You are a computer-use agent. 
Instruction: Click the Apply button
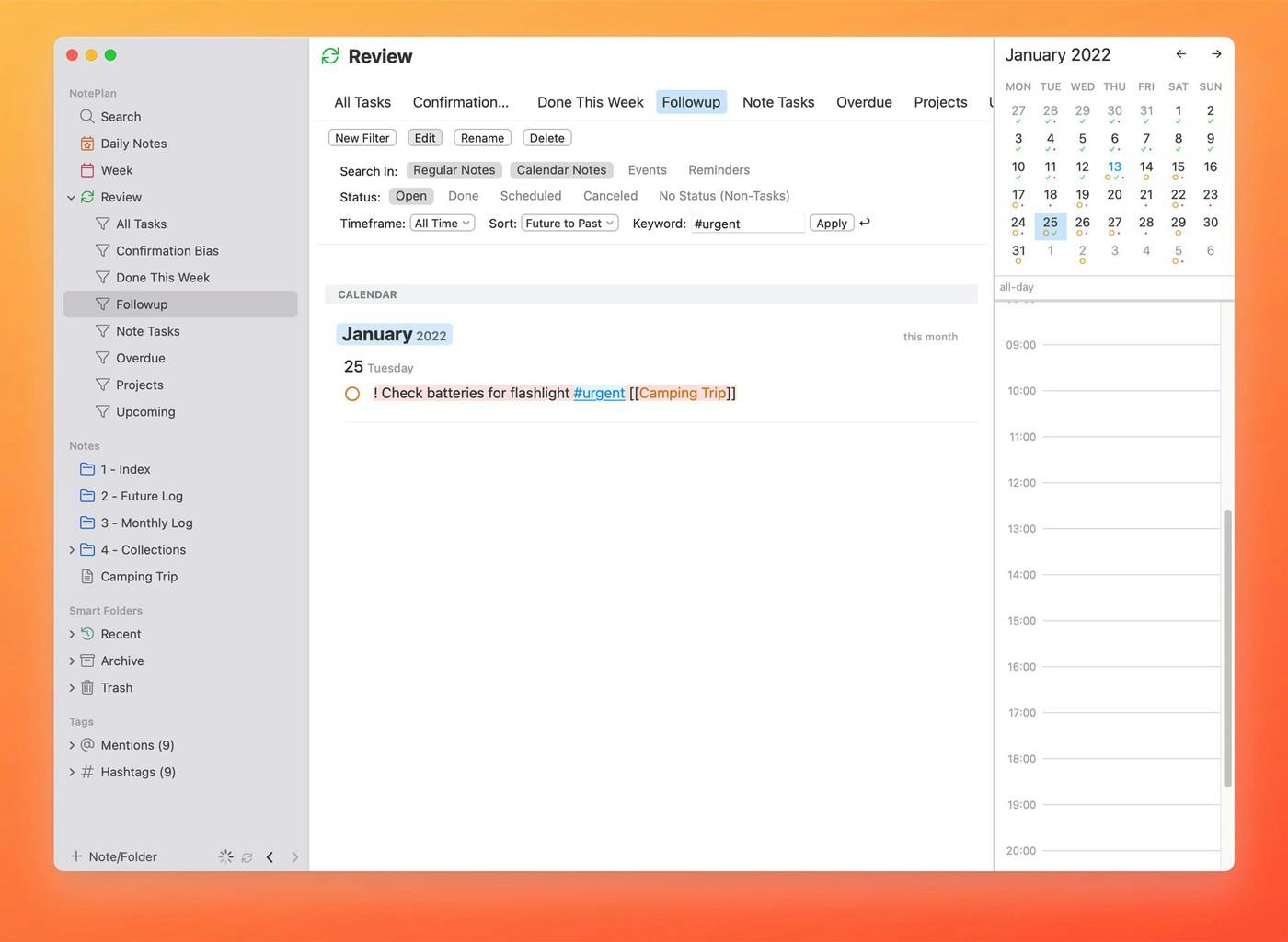[832, 223]
